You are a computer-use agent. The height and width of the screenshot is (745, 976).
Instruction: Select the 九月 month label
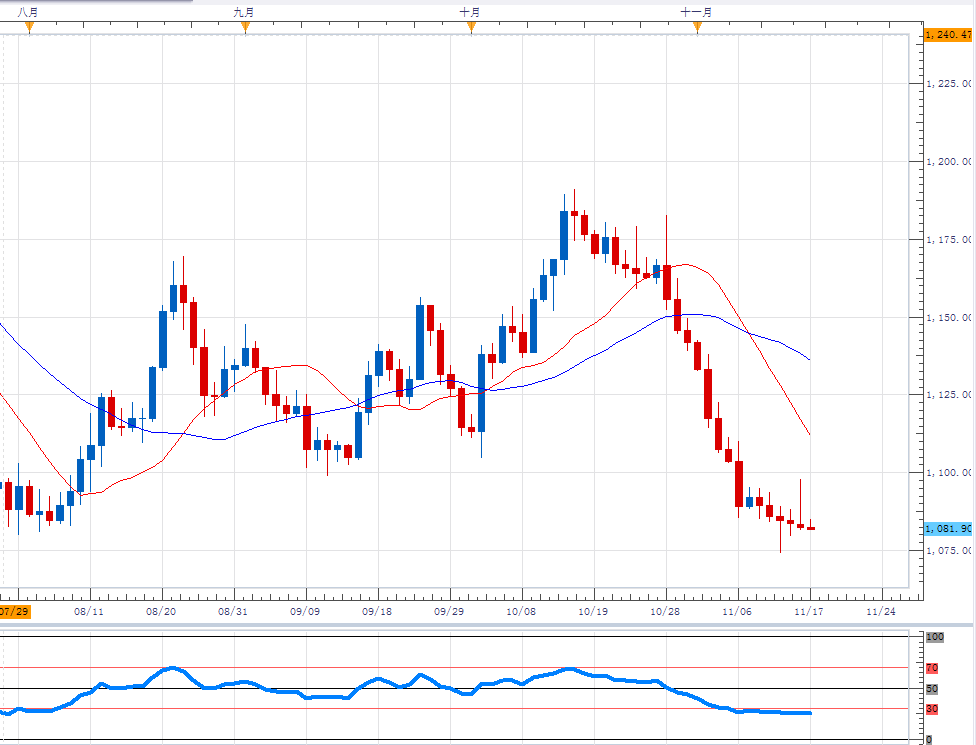coord(243,12)
